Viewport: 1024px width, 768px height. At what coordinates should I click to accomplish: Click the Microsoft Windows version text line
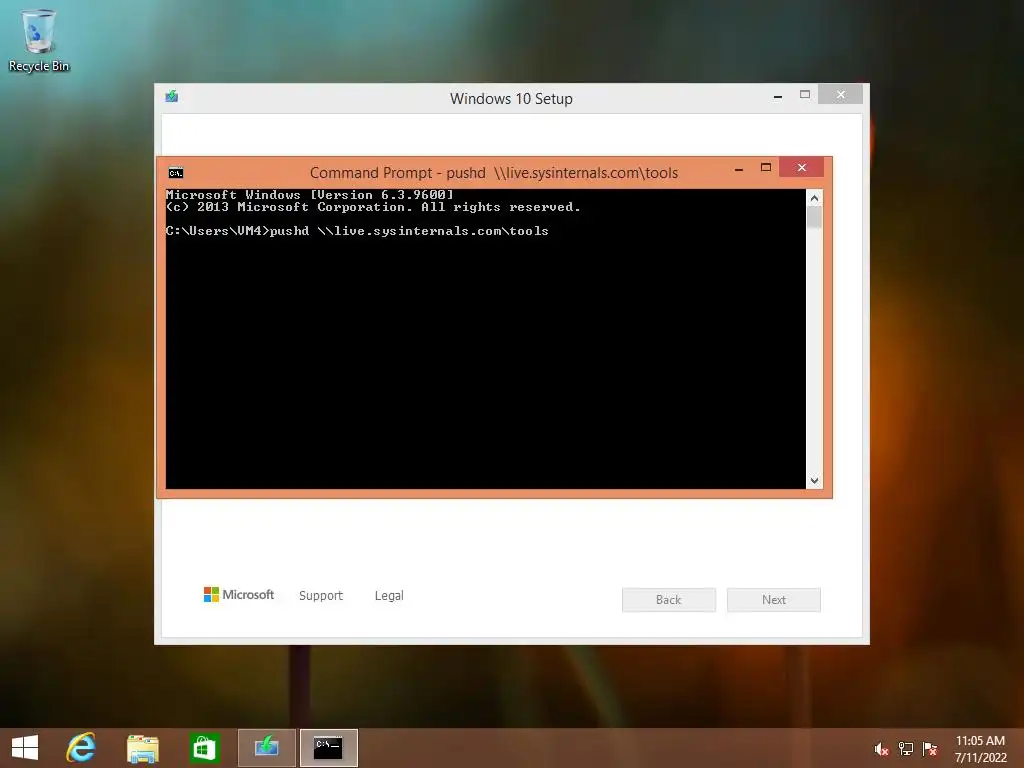tap(310, 195)
